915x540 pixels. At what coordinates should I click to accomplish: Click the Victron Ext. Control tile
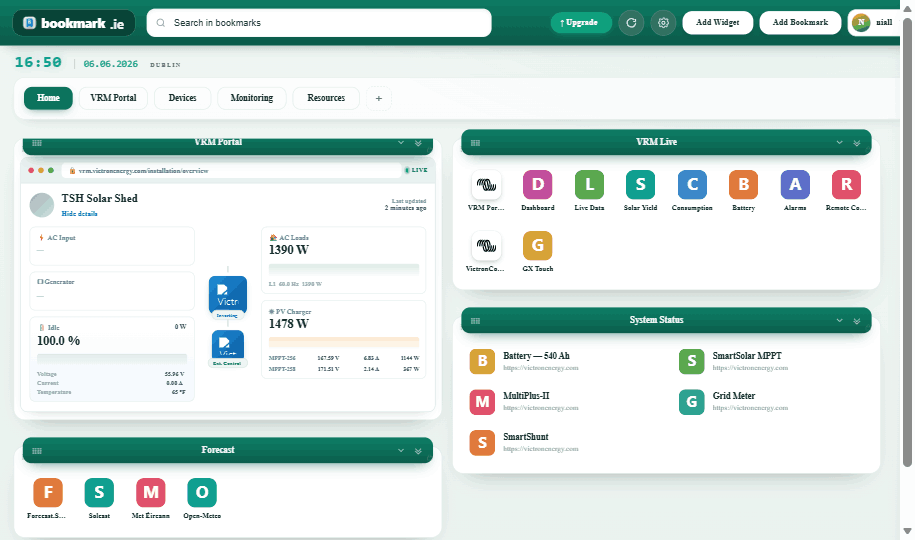pos(228,348)
